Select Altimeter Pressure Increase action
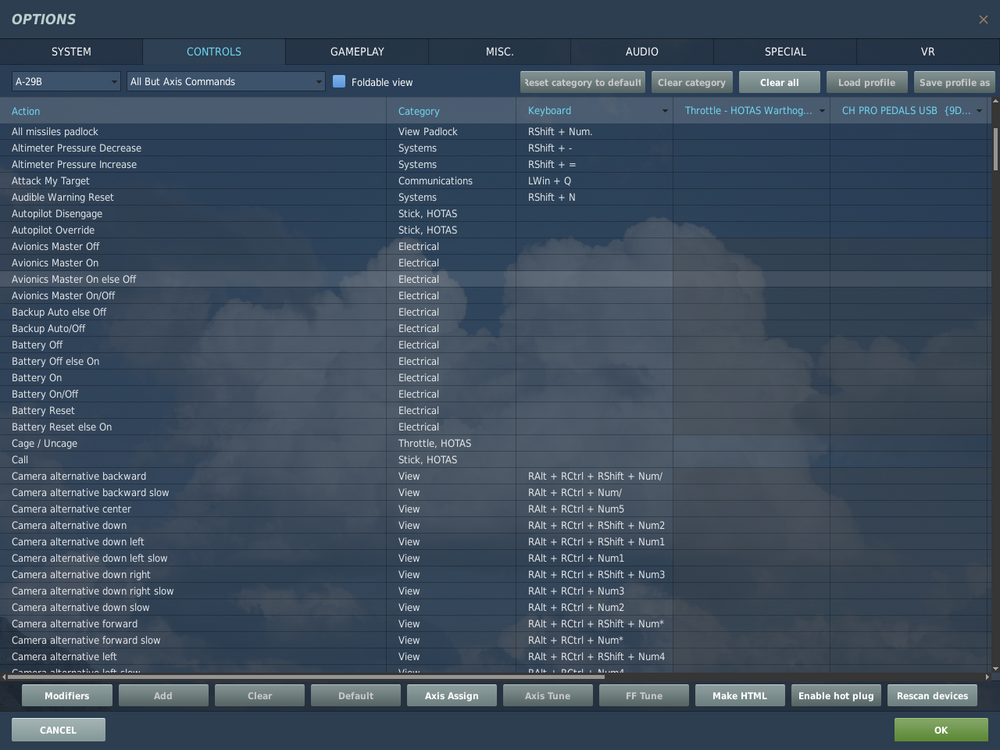Viewport: 1000px width, 750px height. (x=74, y=165)
